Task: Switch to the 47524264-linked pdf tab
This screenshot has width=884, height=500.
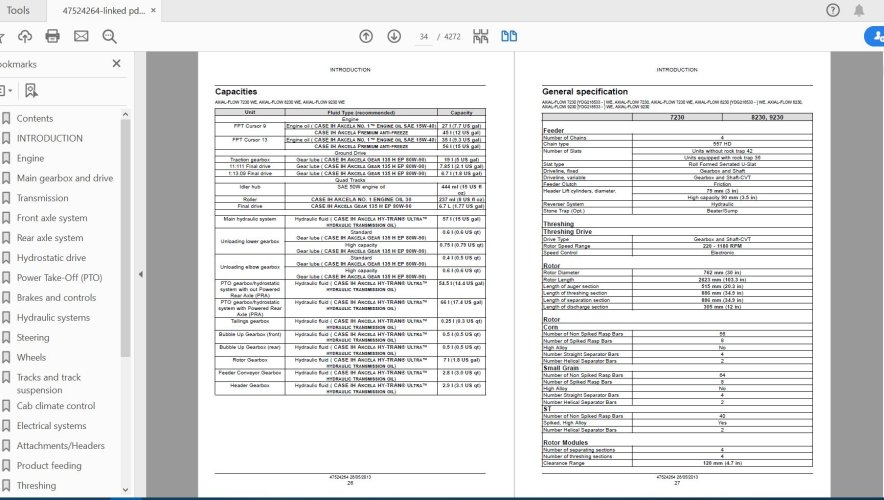Action: point(103,10)
